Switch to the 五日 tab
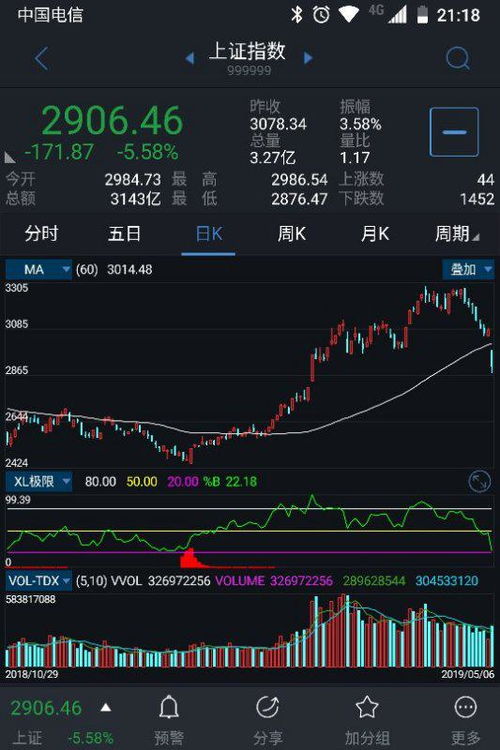500x750 pixels. [124, 234]
